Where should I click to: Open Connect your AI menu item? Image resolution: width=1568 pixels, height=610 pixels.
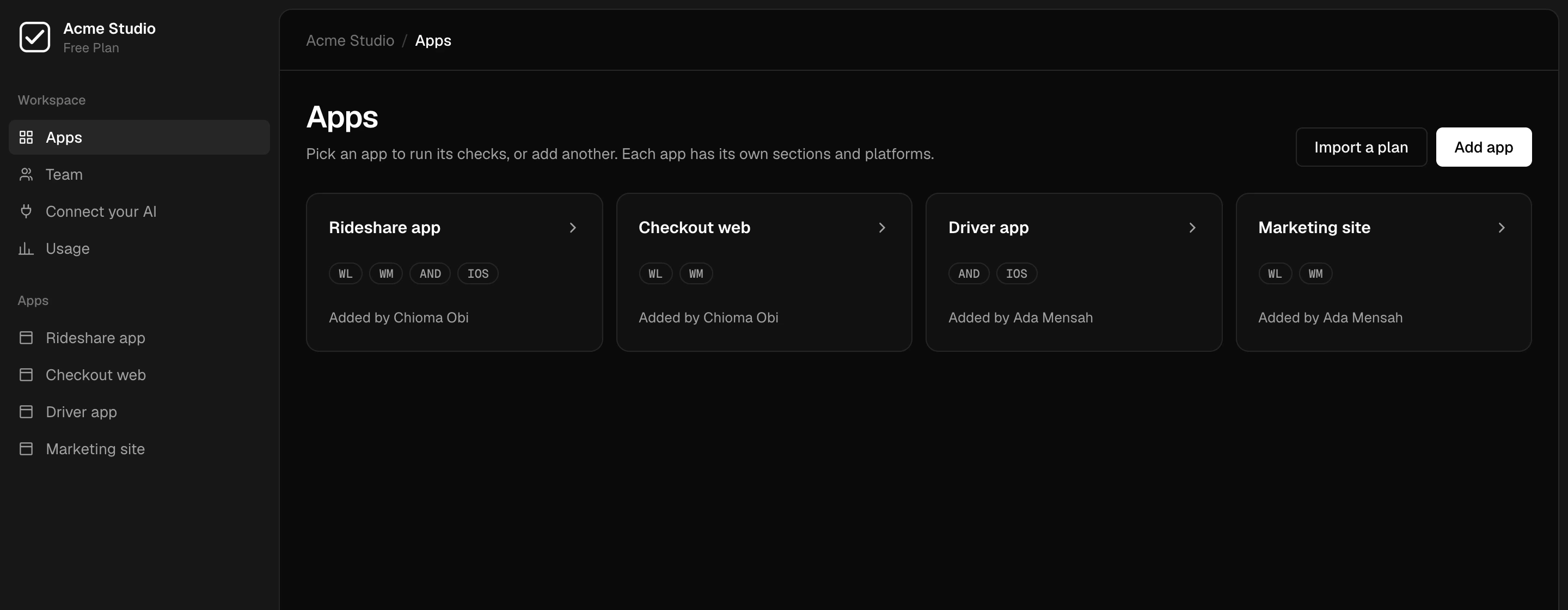[139, 211]
